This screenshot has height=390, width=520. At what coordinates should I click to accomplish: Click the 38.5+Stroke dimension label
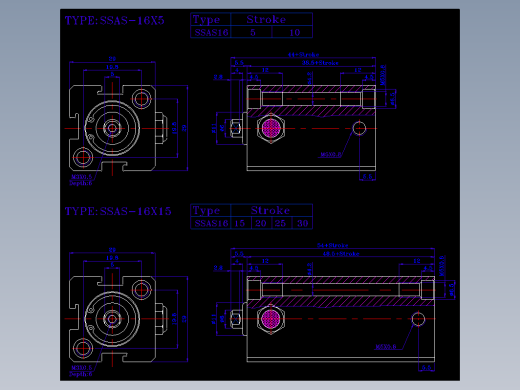[x=320, y=63]
